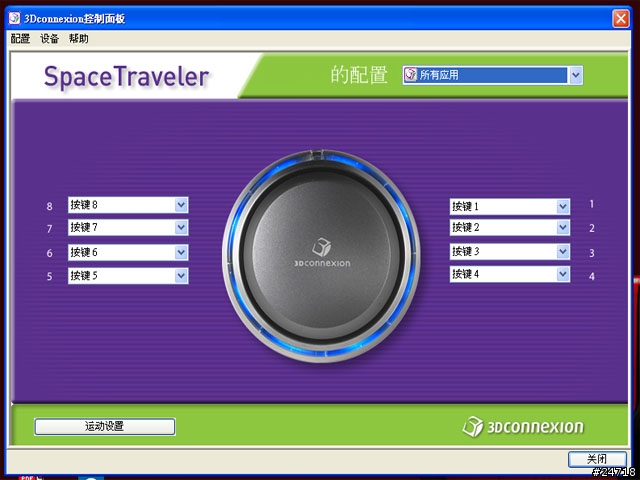
Task: Close the 3Dconnexion control panel window
Action: coord(621,19)
